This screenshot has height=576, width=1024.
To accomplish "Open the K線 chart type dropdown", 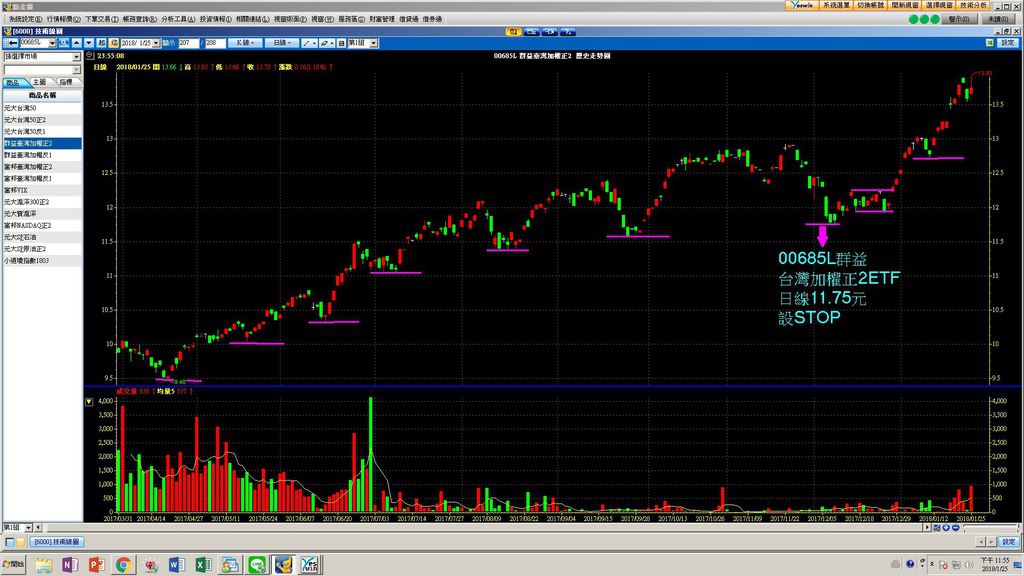I will [x=246, y=43].
